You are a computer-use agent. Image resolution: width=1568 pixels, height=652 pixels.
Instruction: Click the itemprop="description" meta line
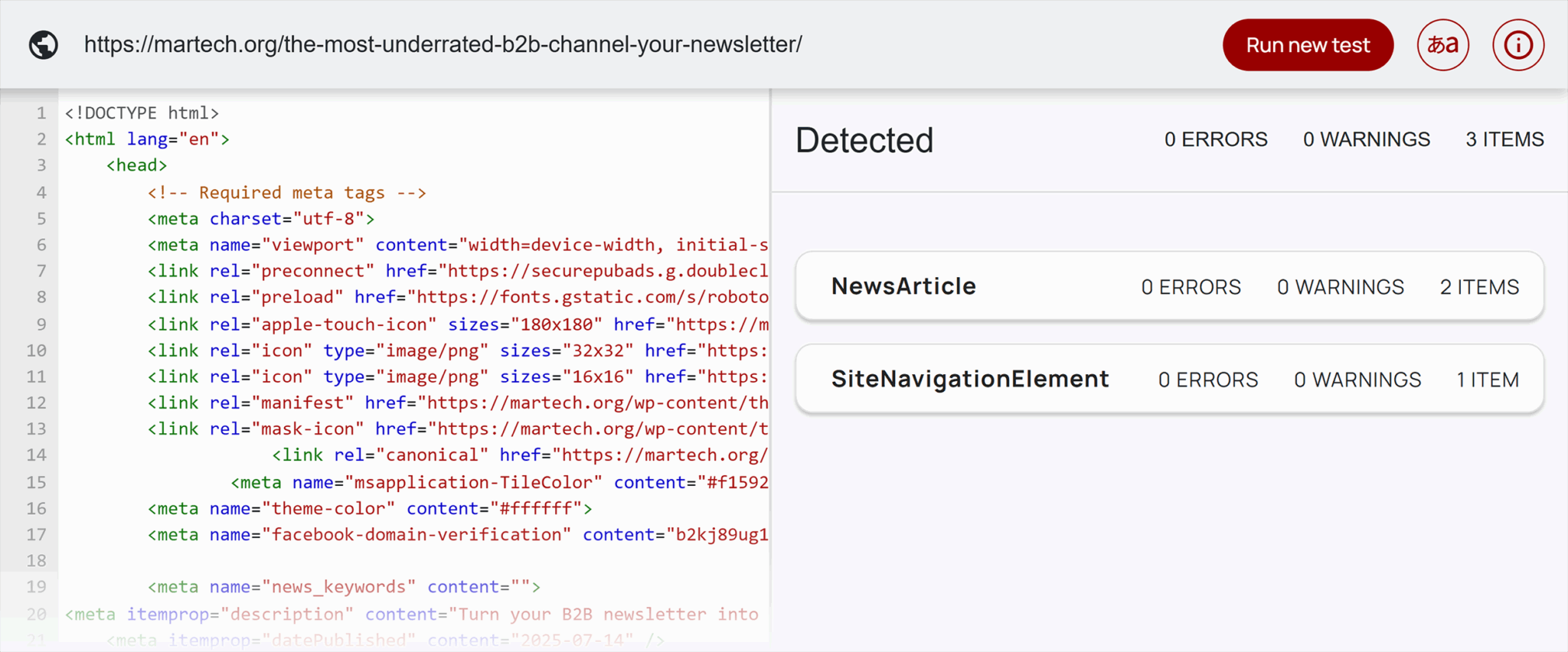(412, 615)
